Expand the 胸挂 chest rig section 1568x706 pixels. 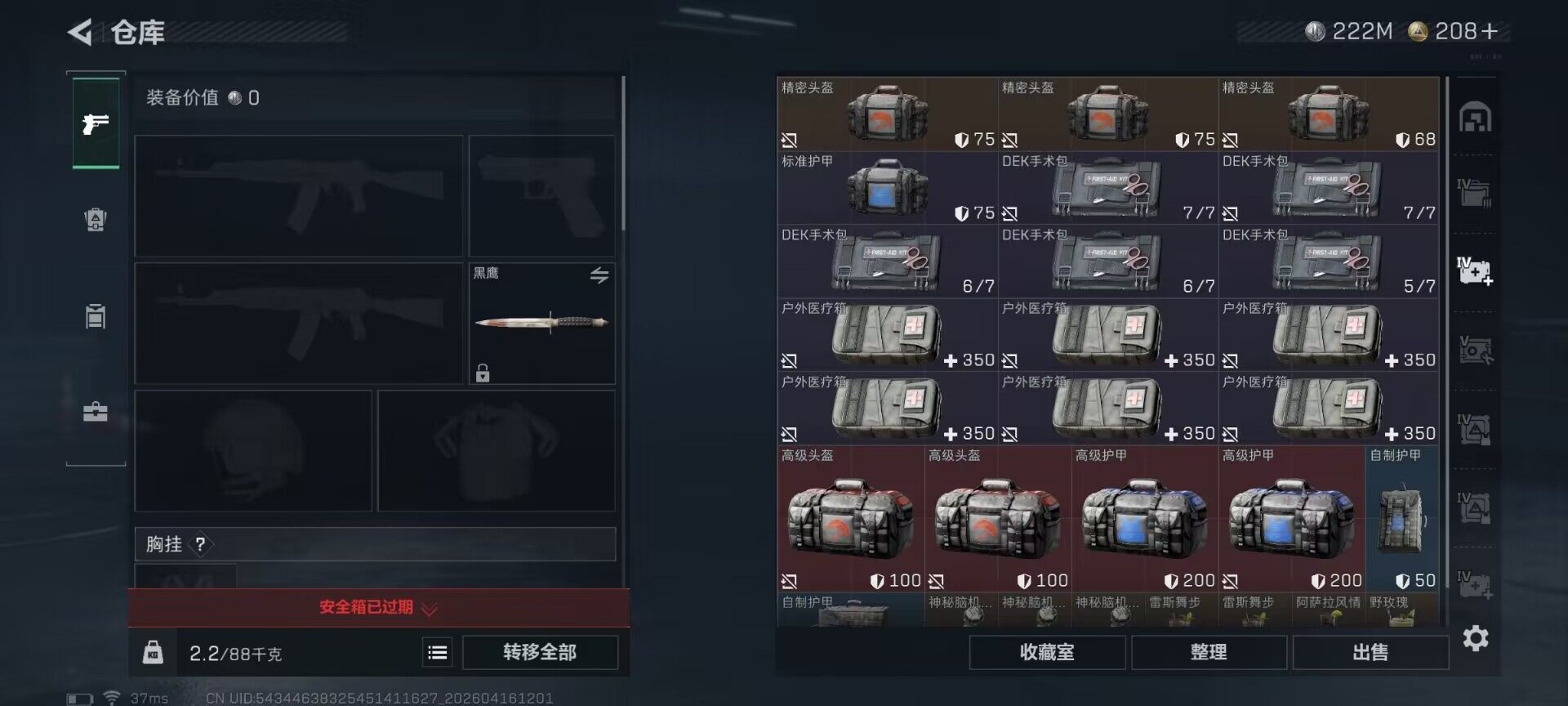pos(375,544)
